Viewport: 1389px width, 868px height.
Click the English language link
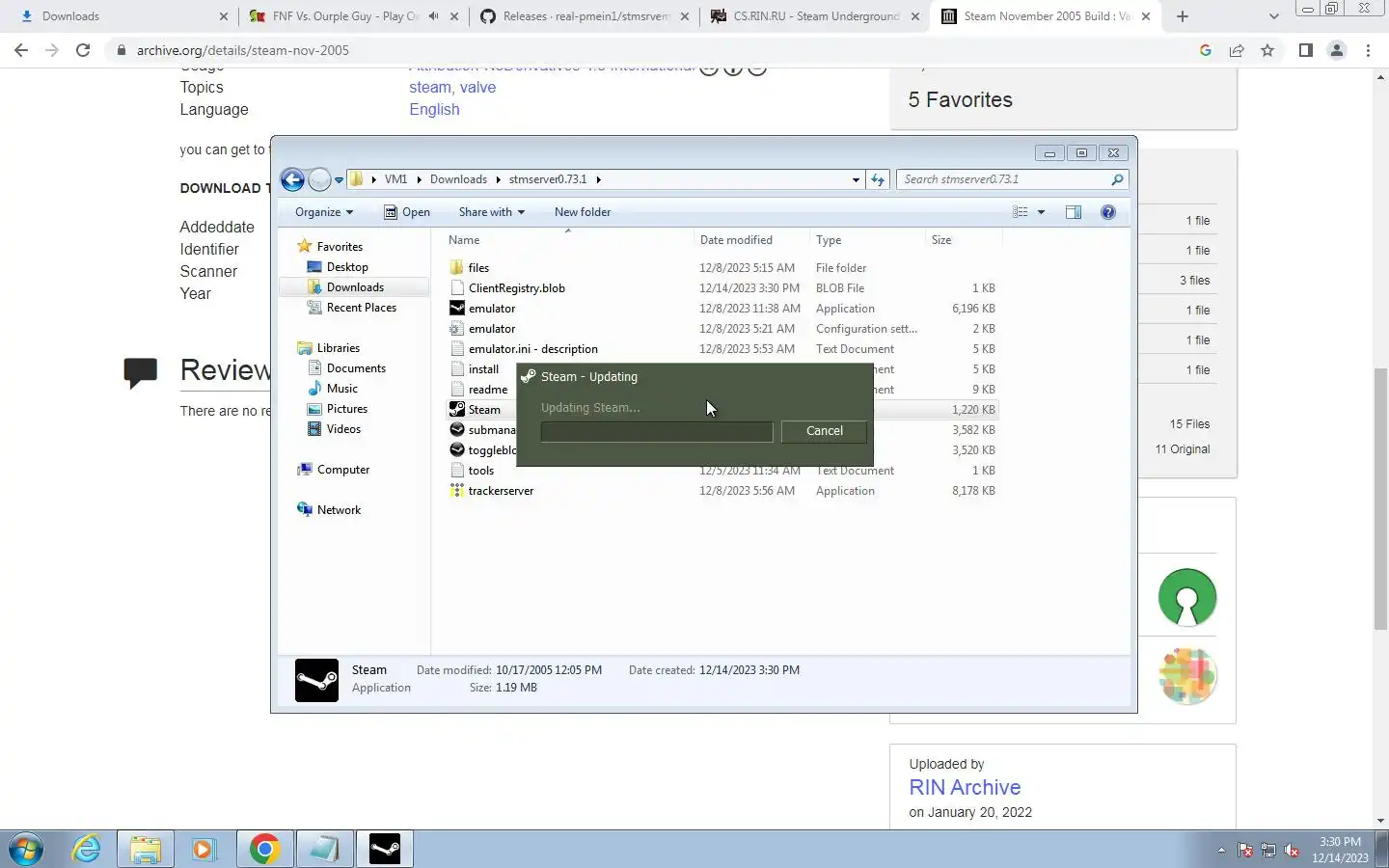tap(434, 110)
